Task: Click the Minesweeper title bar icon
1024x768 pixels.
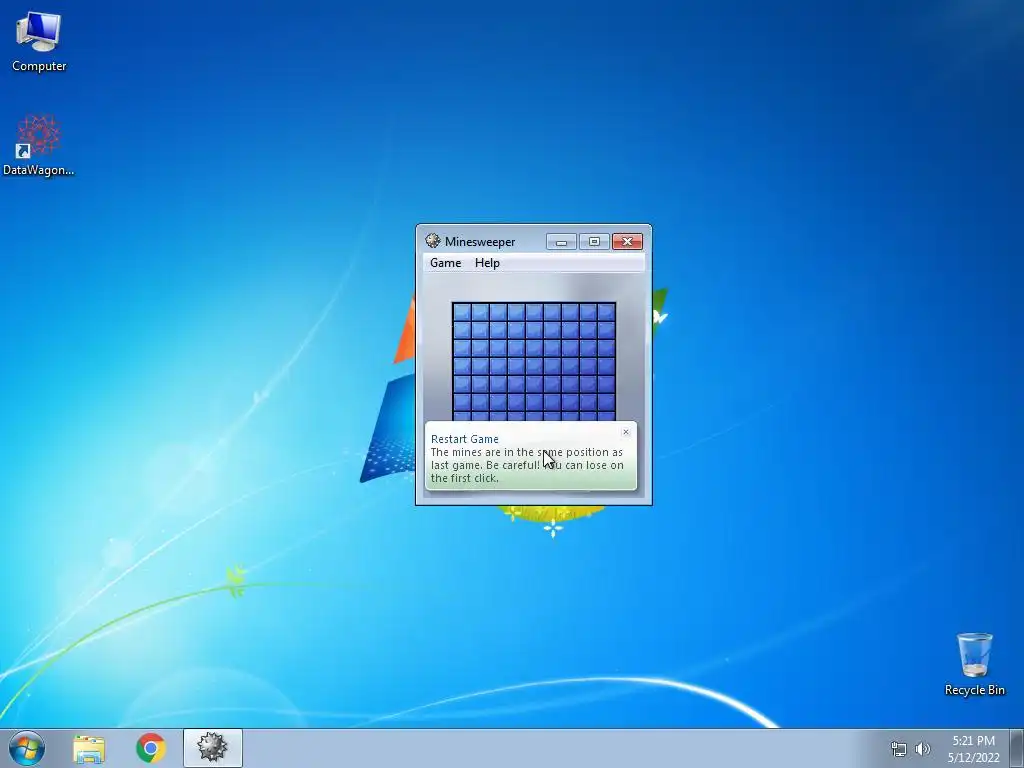Action: (x=433, y=241)
